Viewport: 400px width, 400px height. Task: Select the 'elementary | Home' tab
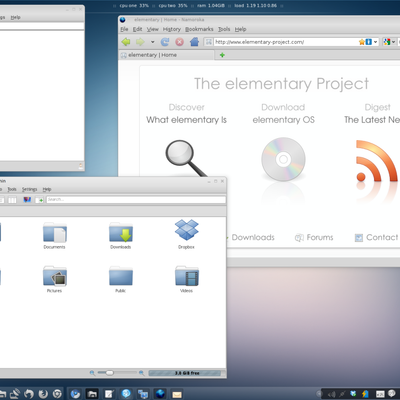tap(166, 55)
